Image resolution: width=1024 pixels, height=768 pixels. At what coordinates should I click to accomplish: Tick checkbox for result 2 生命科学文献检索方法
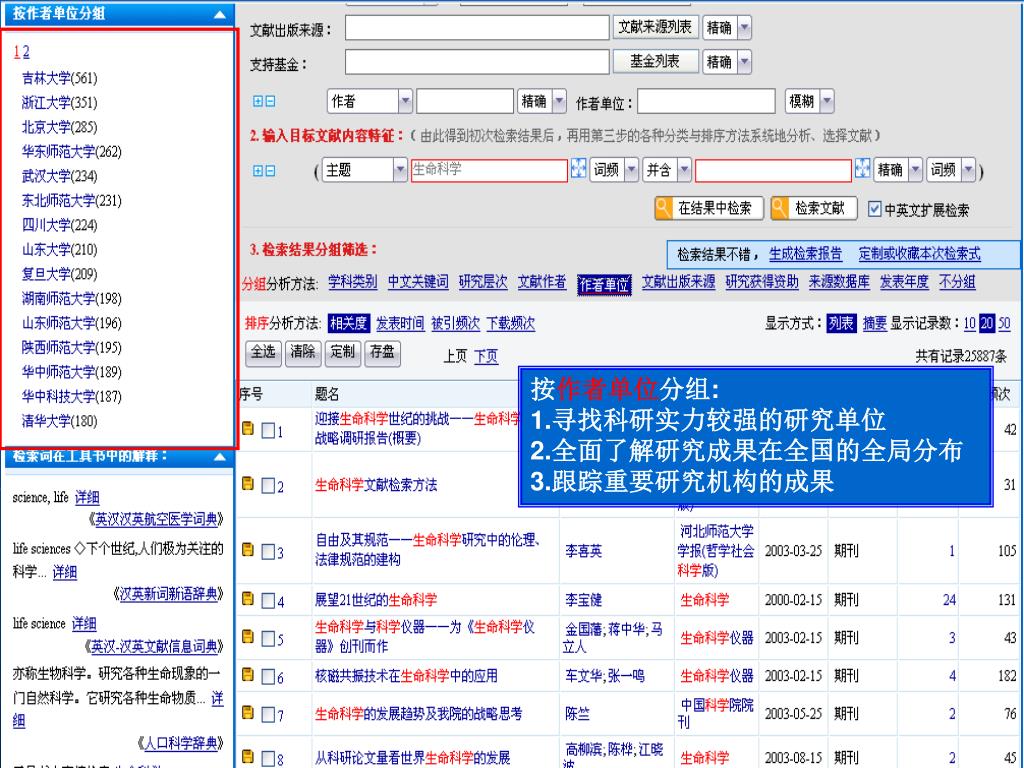coord(268,485)
